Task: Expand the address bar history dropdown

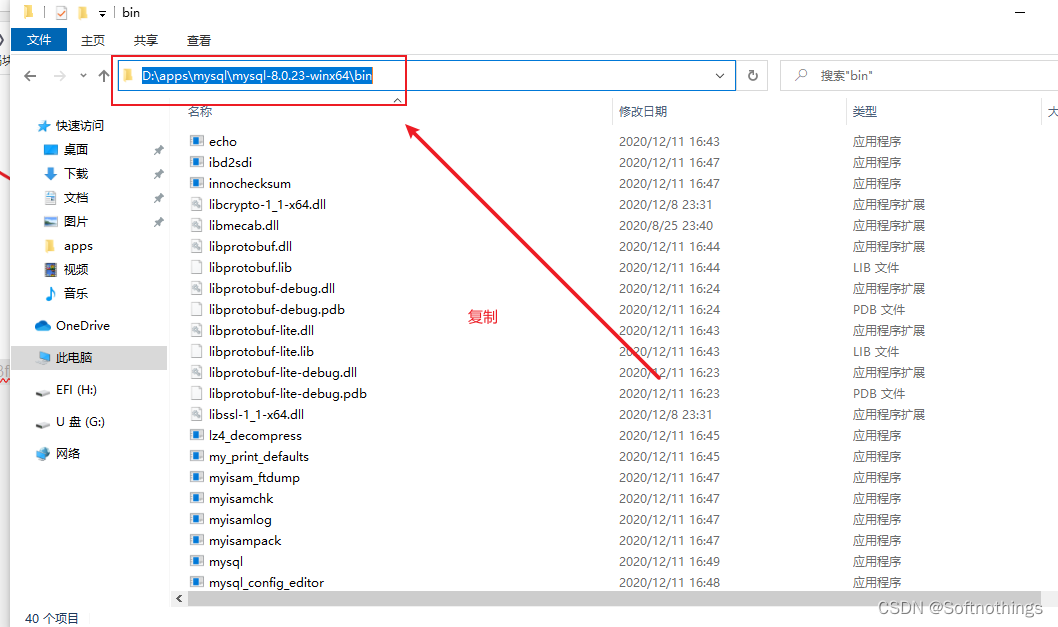Action: (720, 76)
